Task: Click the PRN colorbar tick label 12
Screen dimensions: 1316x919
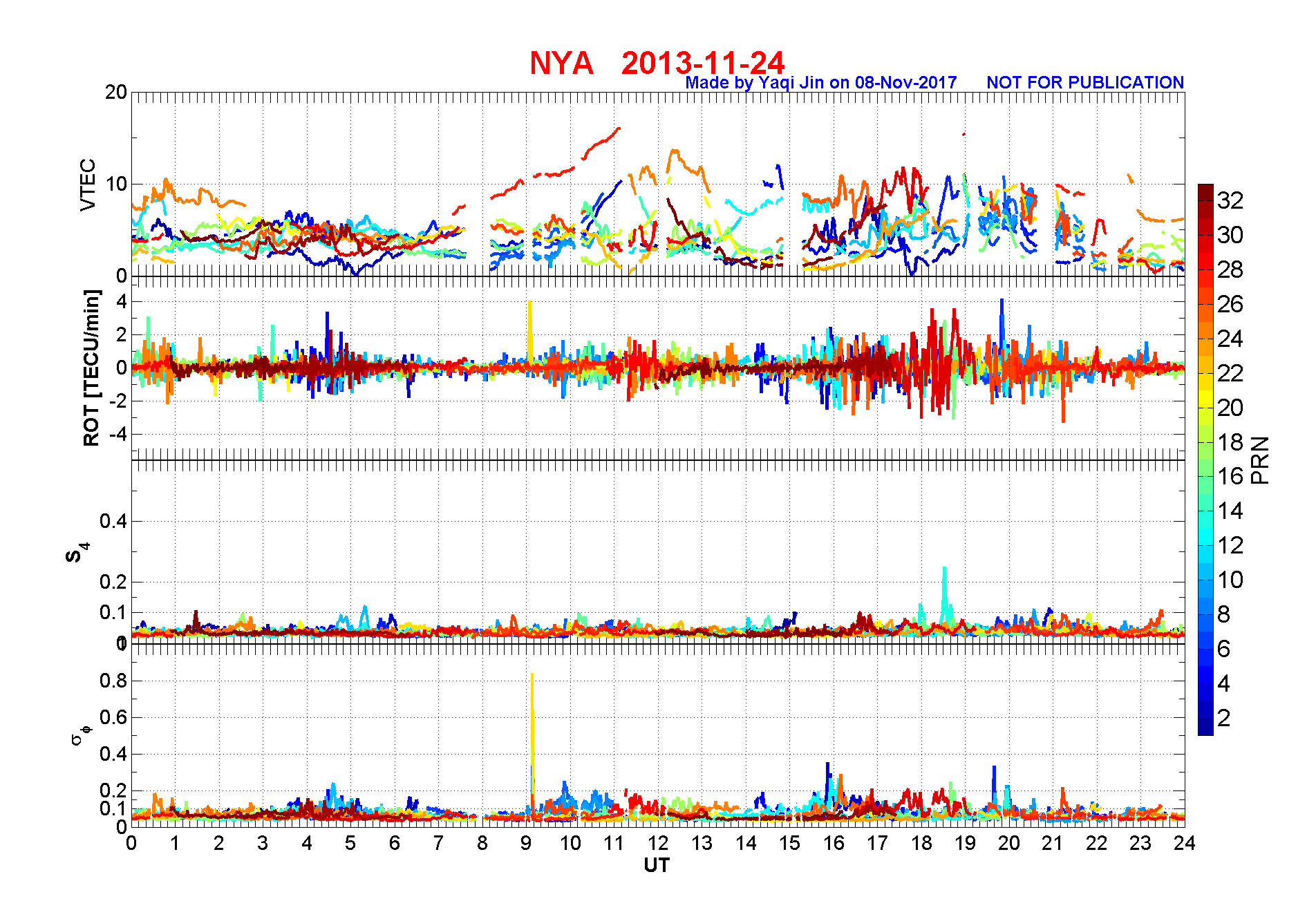Action: pos(1230,546)
